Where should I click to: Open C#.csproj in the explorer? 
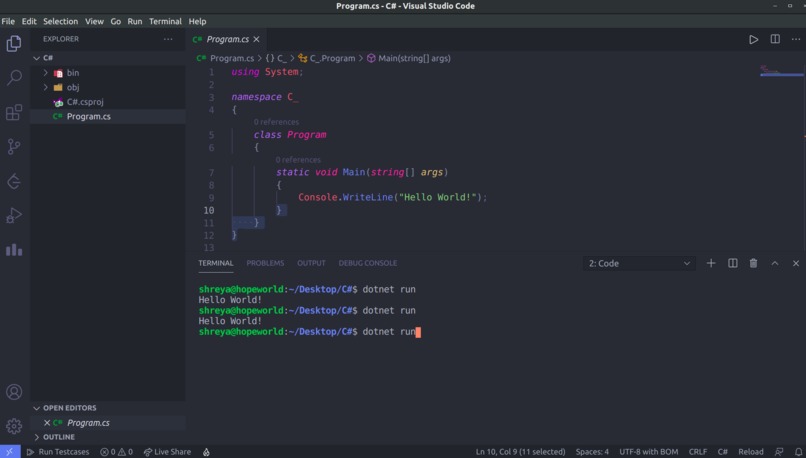click(x=85, y=102)
